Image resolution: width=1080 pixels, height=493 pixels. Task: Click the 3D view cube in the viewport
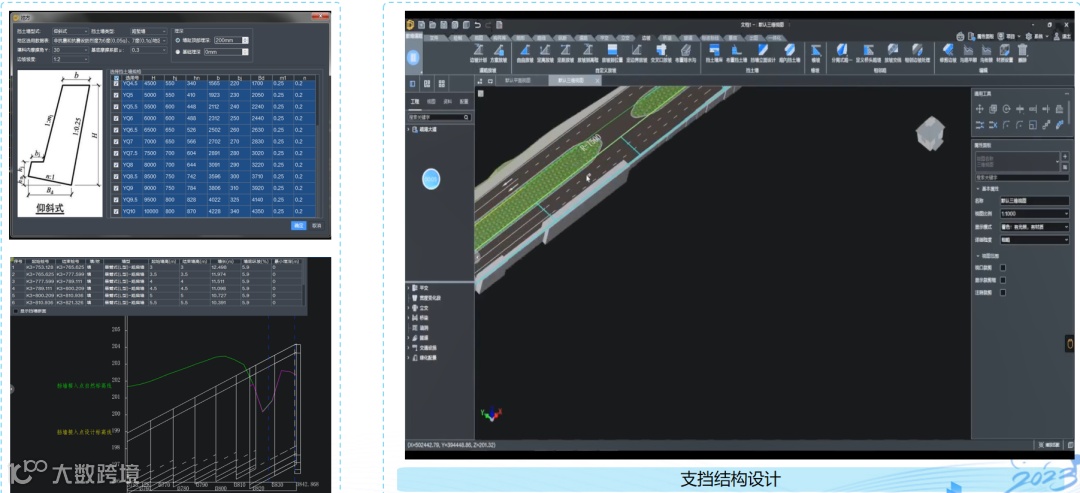click(x=931, y=133)
